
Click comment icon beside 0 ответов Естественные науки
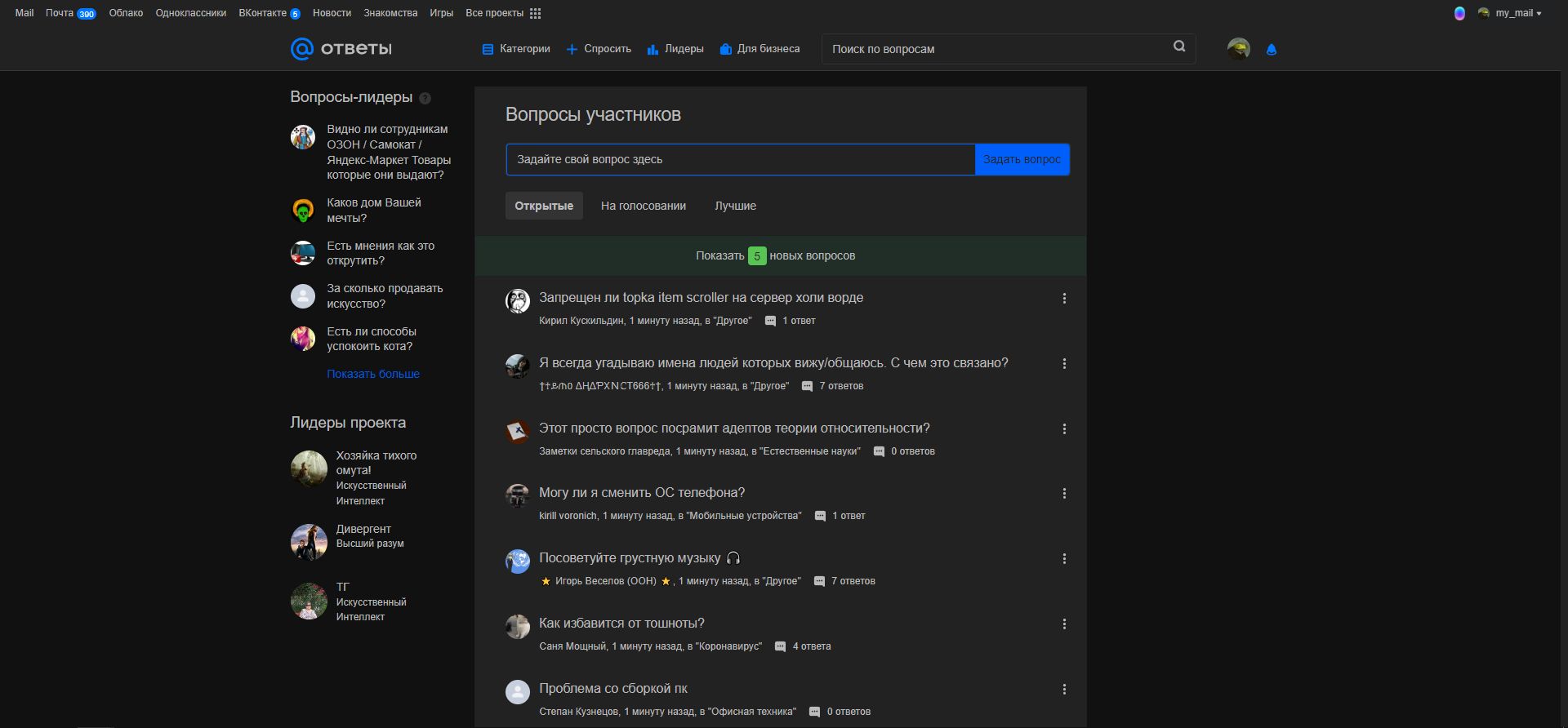tap(879, 452)
